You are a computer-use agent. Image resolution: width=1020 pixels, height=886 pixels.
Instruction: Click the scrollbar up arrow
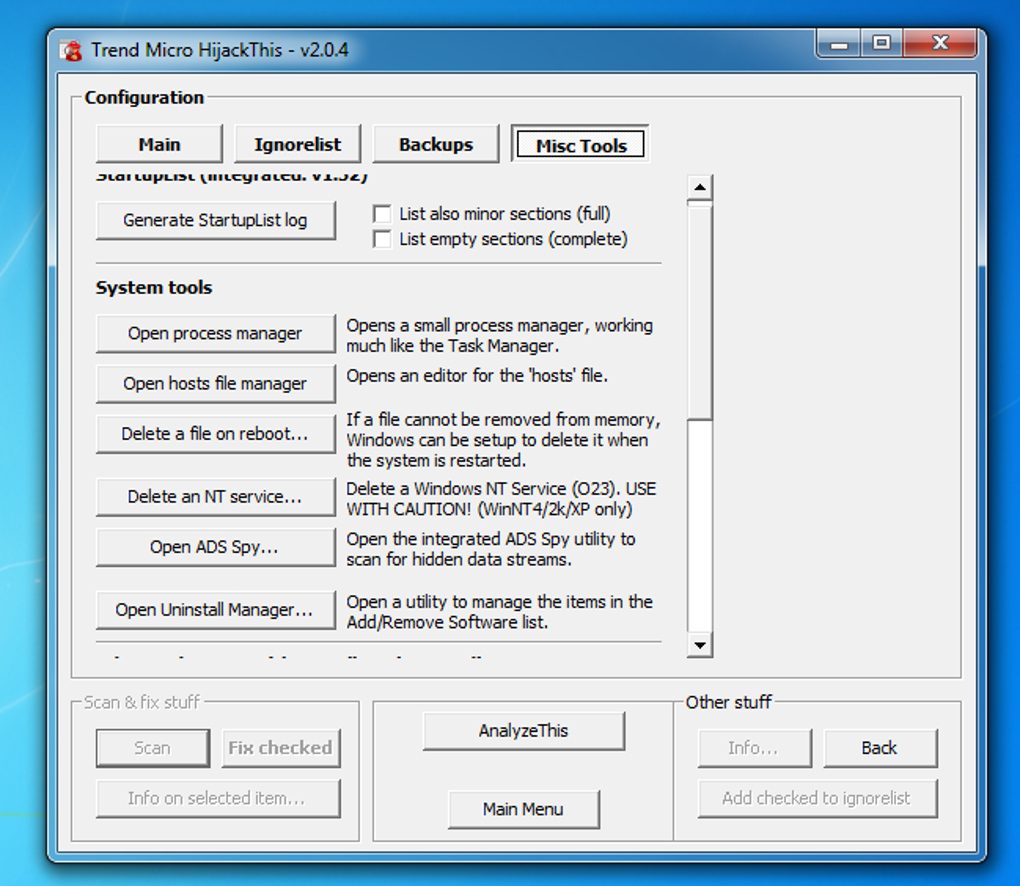point(700,187)
